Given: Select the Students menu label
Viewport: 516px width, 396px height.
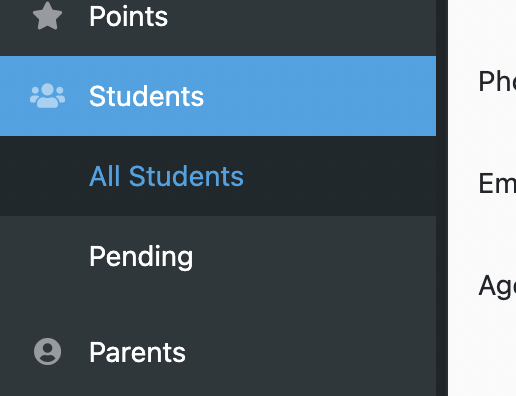Looking at the screenshot, I should click(x=146, y=96).
